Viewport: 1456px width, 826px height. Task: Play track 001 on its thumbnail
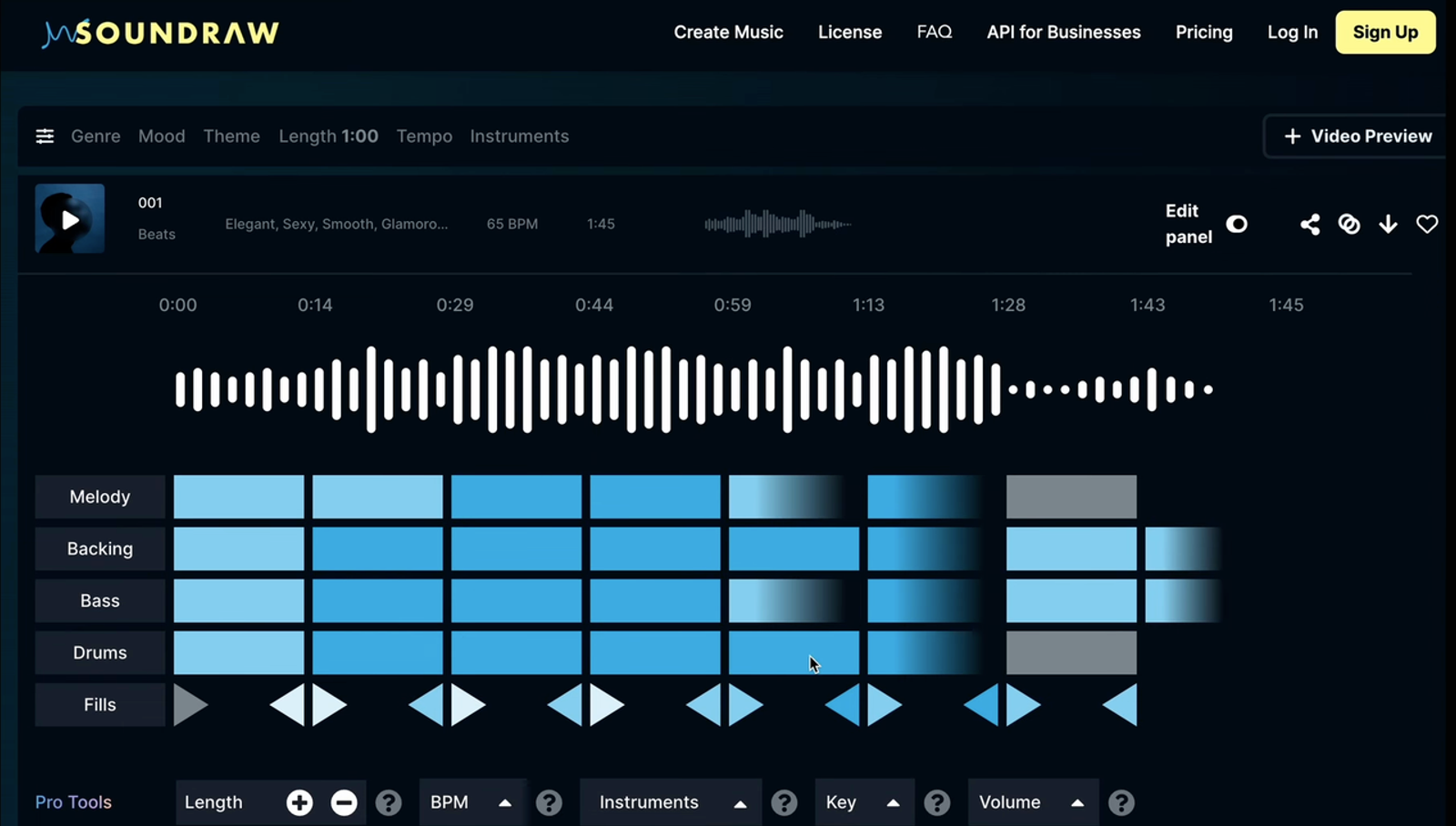(x=70, y=219)
